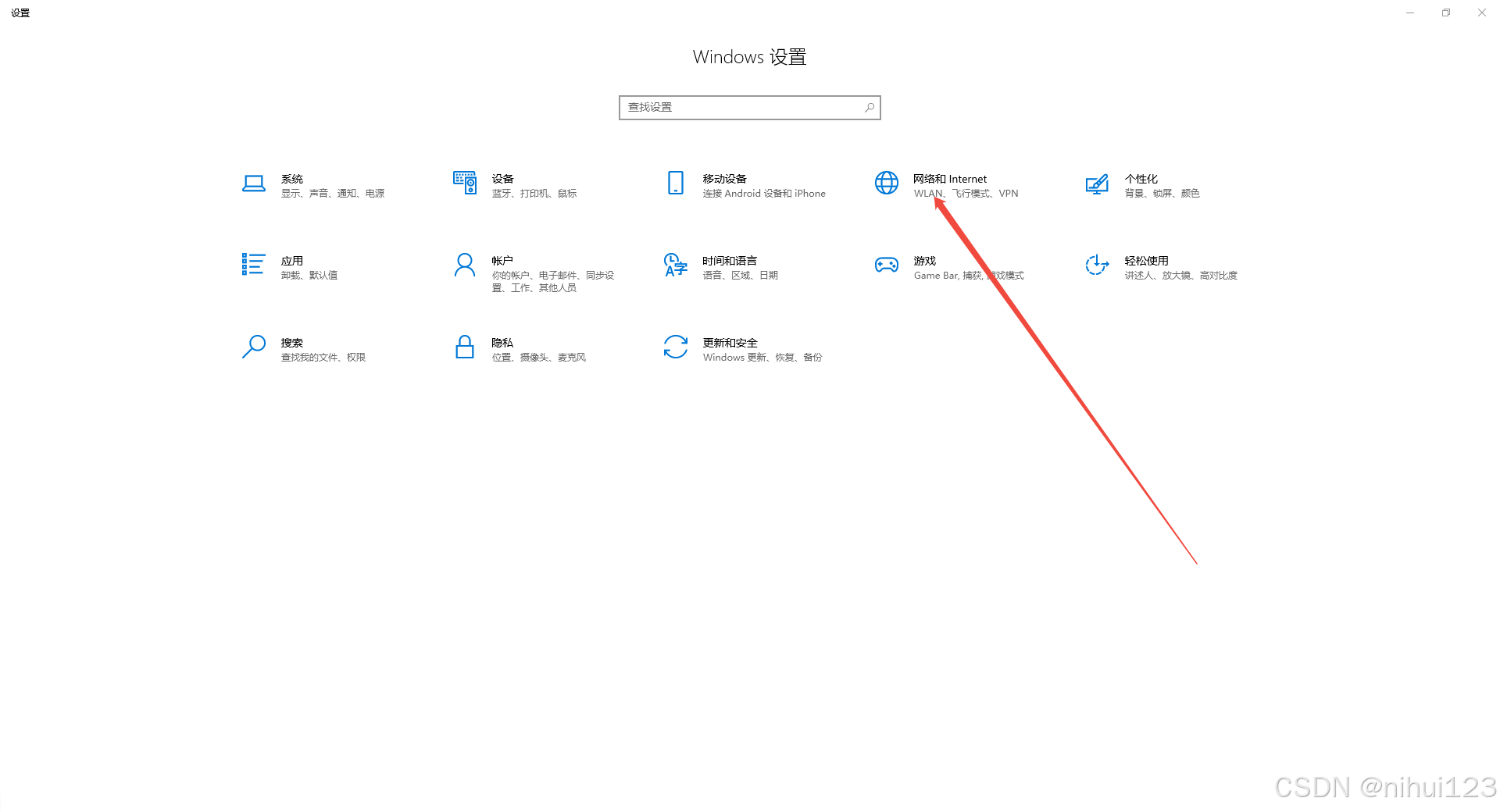
Task: Open the 设备 settings title
Action: (x=503, y=179)
